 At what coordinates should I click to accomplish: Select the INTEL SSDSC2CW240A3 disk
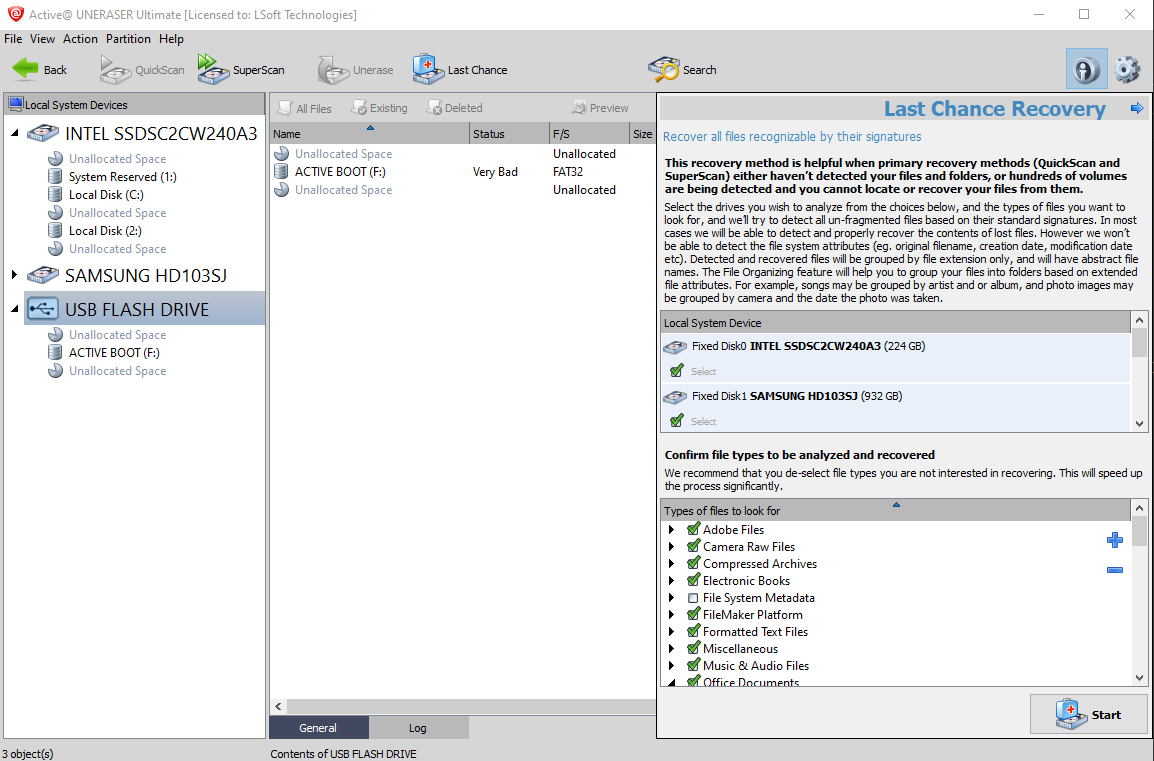coord(160,133)
